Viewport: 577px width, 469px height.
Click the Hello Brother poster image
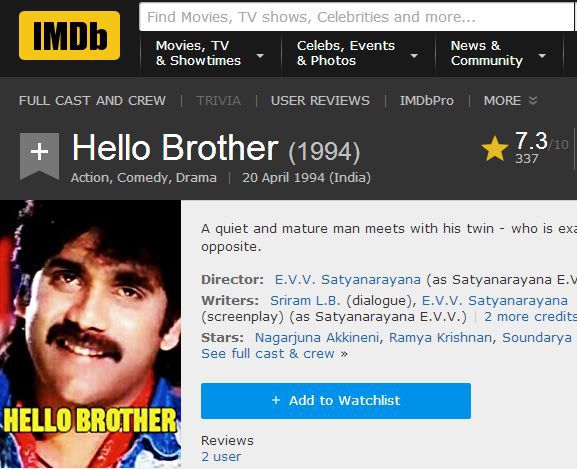(91, 334)
